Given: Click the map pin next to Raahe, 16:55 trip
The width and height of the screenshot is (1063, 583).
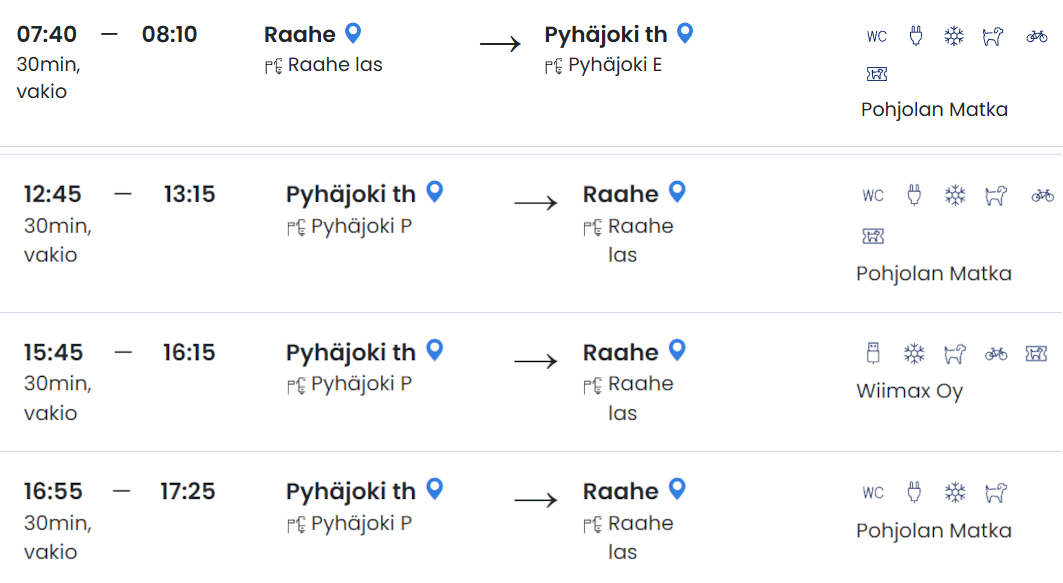Looking at the screenshot, I should pos(675,489).
